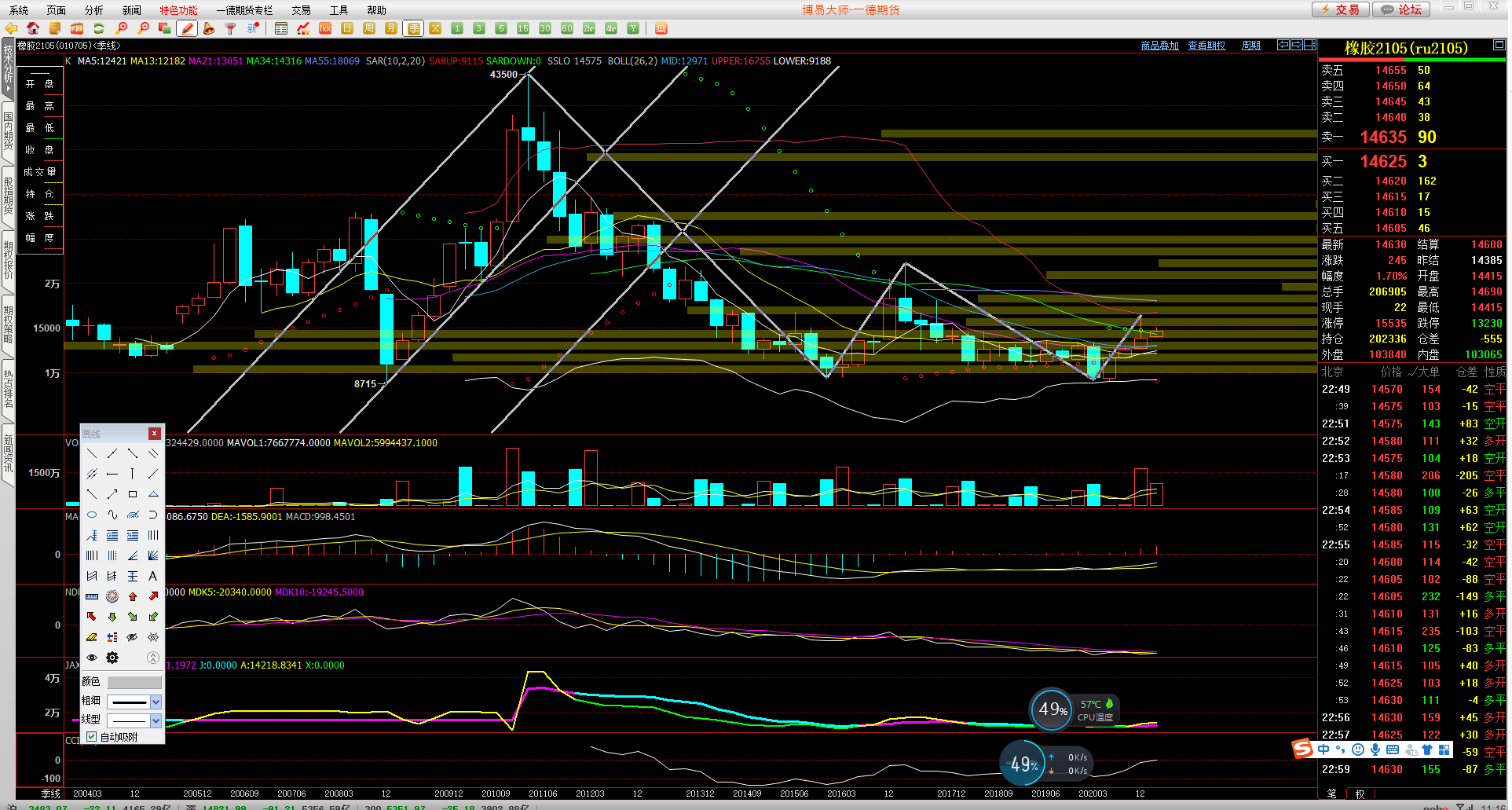
Task: Open the funnel filter icon
Action: pos(231,28)
